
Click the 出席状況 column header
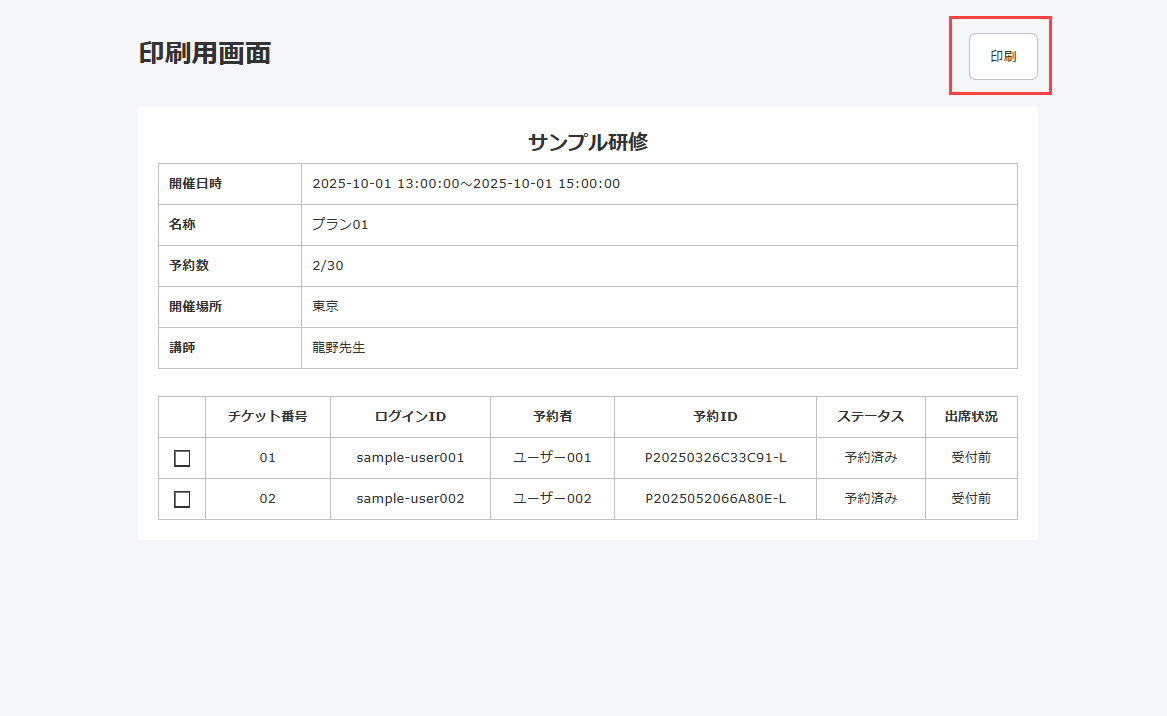tap(971, 417)
